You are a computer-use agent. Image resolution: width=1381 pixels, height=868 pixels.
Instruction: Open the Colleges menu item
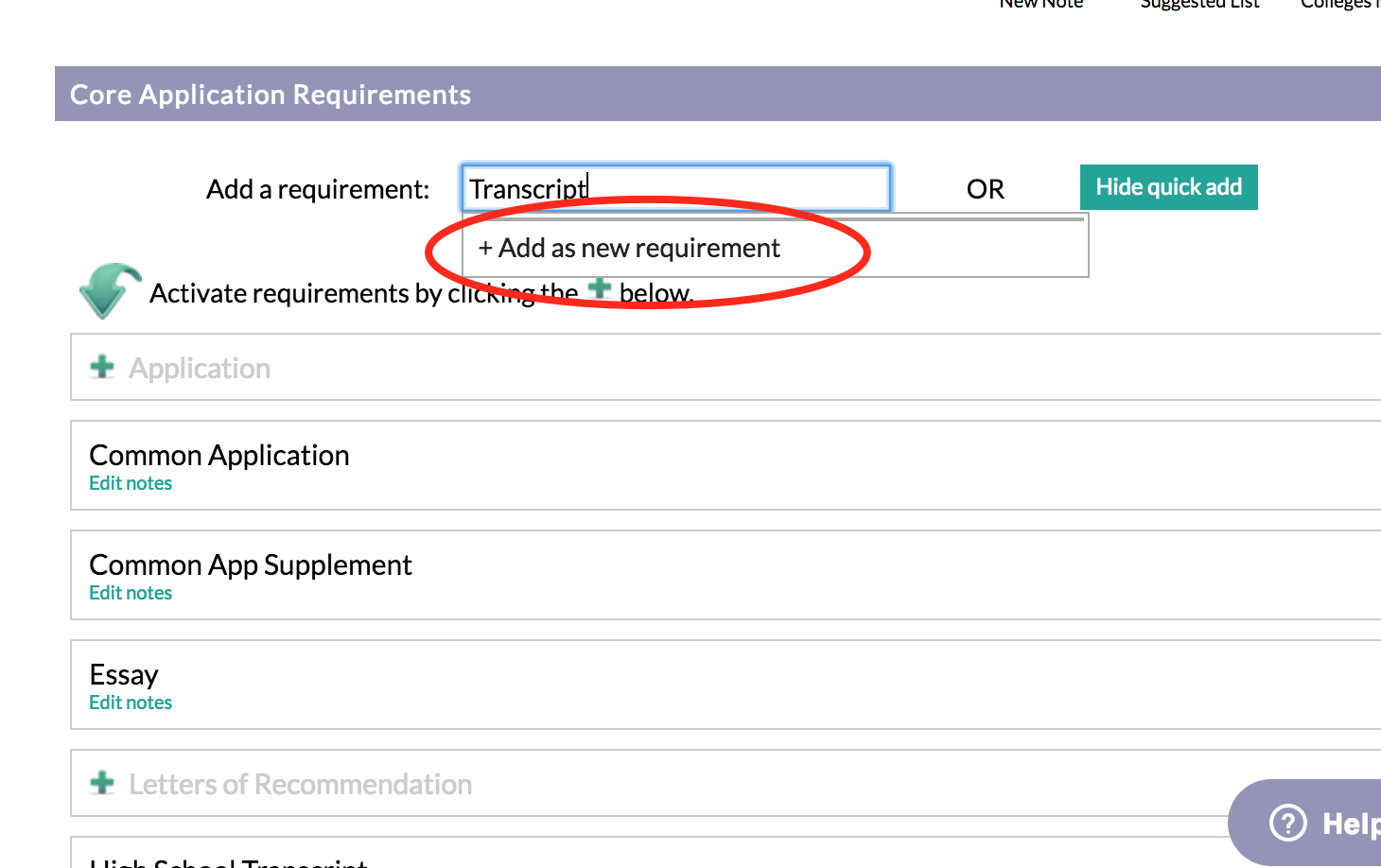[x=1339, y=4]
